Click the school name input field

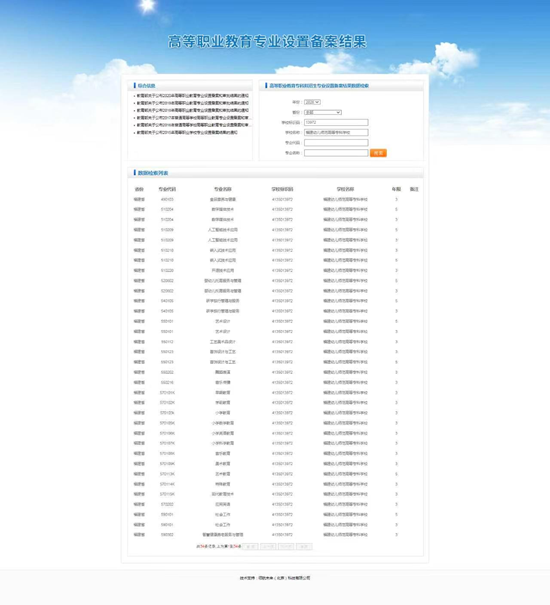pos(336,132)
